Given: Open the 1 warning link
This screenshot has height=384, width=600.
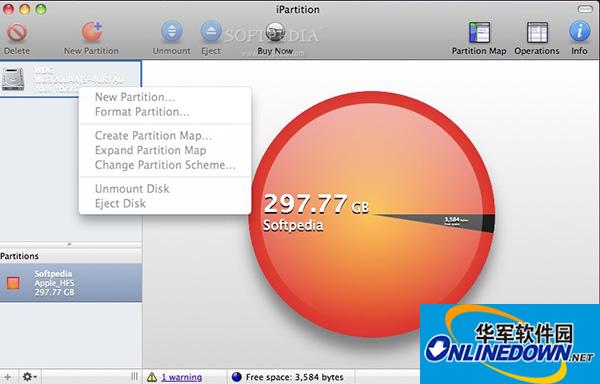Looking at the screenshot, I should click(x=182, y=377).
